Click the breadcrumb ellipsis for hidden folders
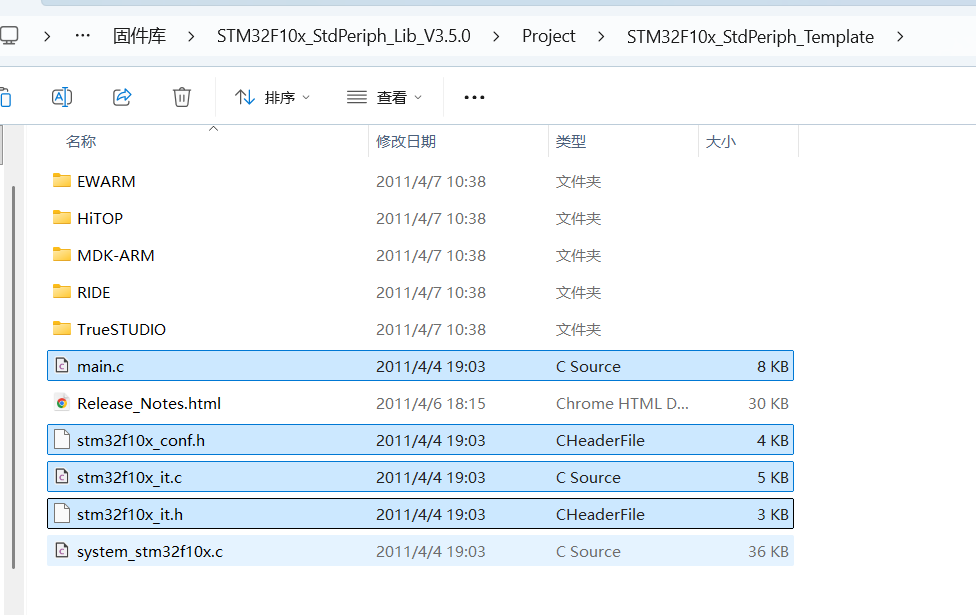 pos(82,35)
